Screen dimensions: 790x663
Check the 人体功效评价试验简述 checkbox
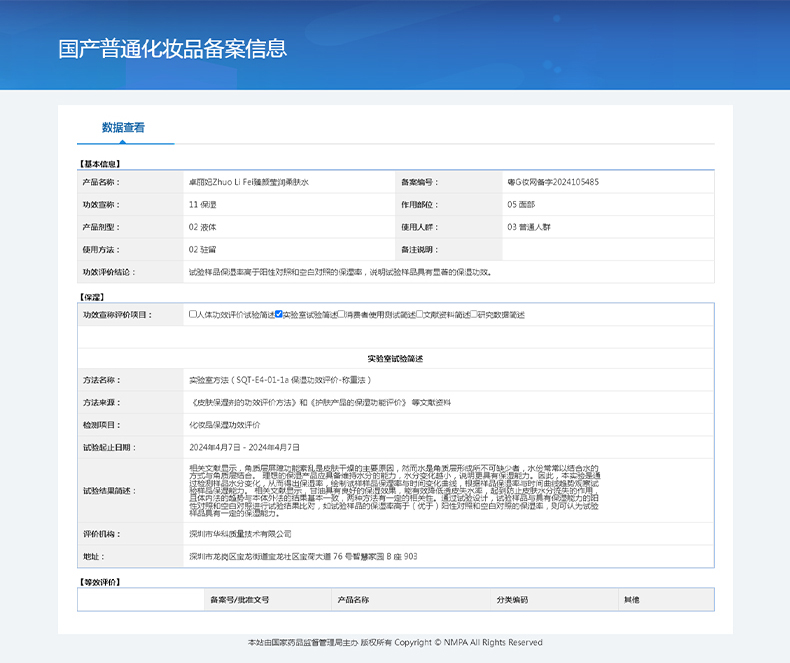pyautogui.click(x=192, y=314)
